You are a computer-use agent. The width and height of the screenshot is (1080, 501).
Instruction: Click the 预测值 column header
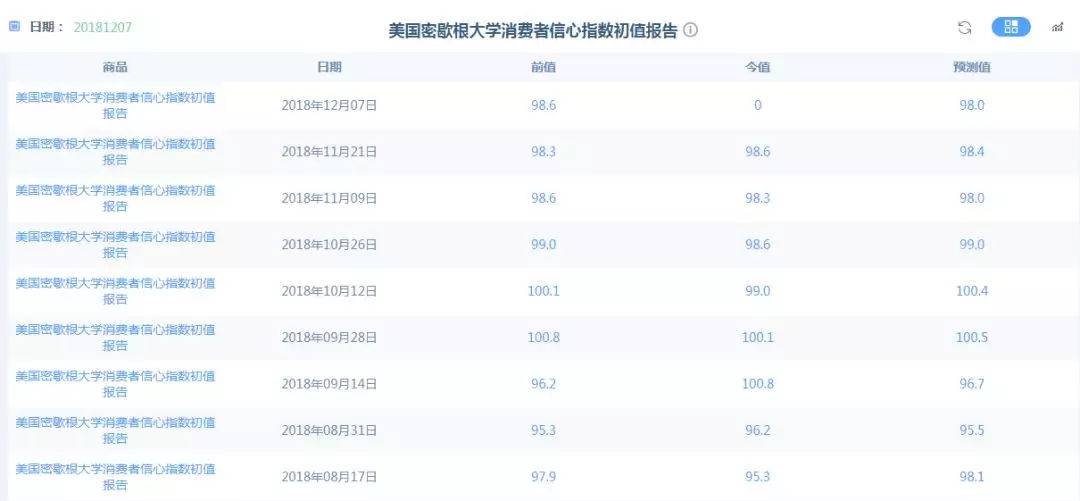(972, 68)
